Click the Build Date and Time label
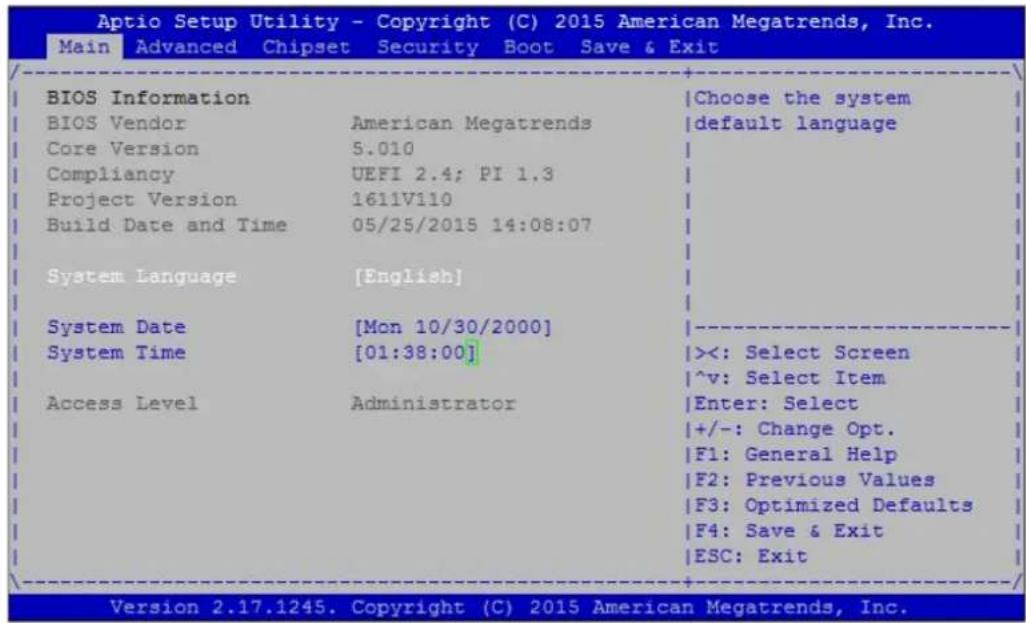Image resolution: width=1026 pixels, height=623 pixels. pyautogui.click(x=167, y=225)
